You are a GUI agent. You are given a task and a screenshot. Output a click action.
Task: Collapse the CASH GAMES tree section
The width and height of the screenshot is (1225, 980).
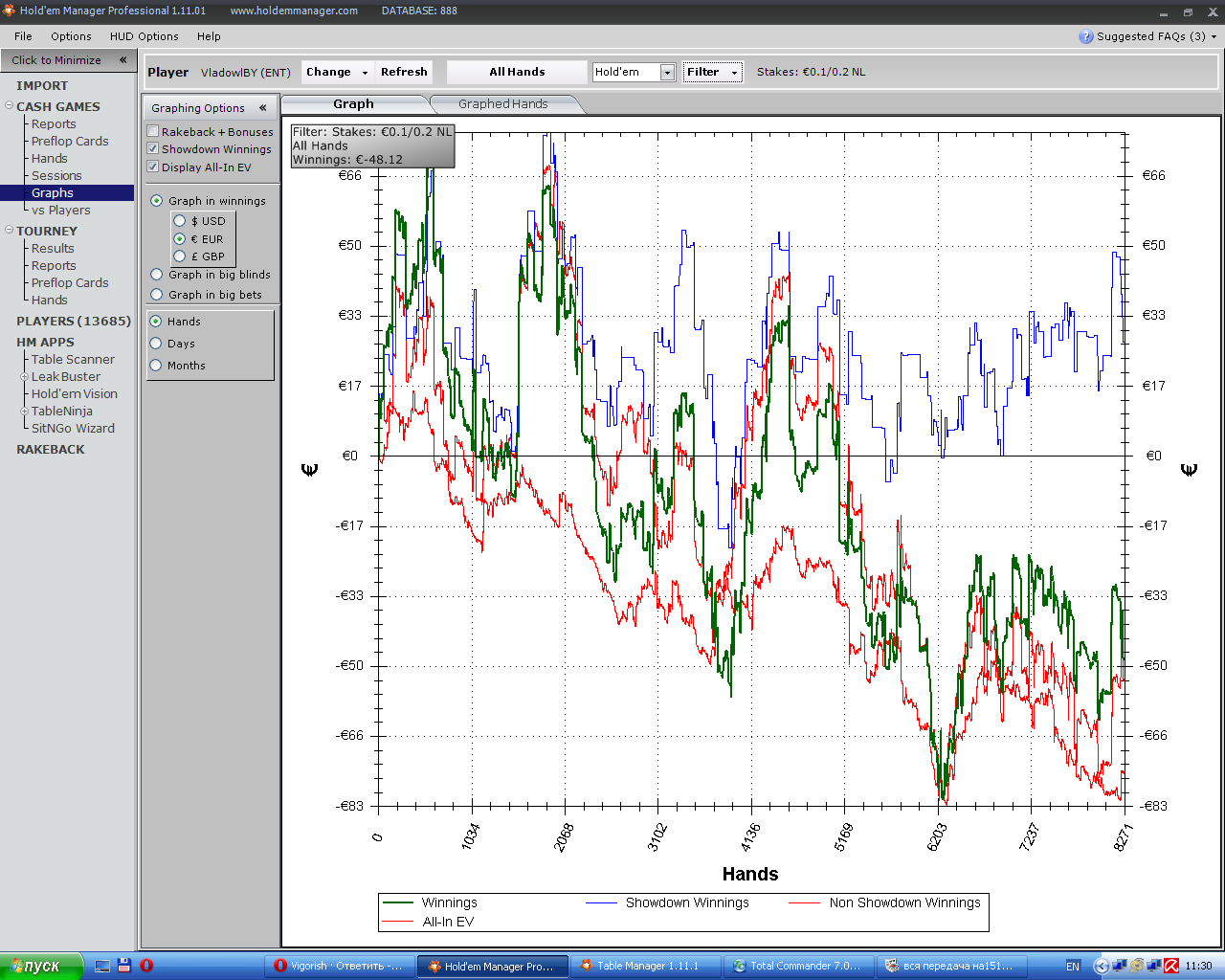pyautogui.click(x=9, y=106)
